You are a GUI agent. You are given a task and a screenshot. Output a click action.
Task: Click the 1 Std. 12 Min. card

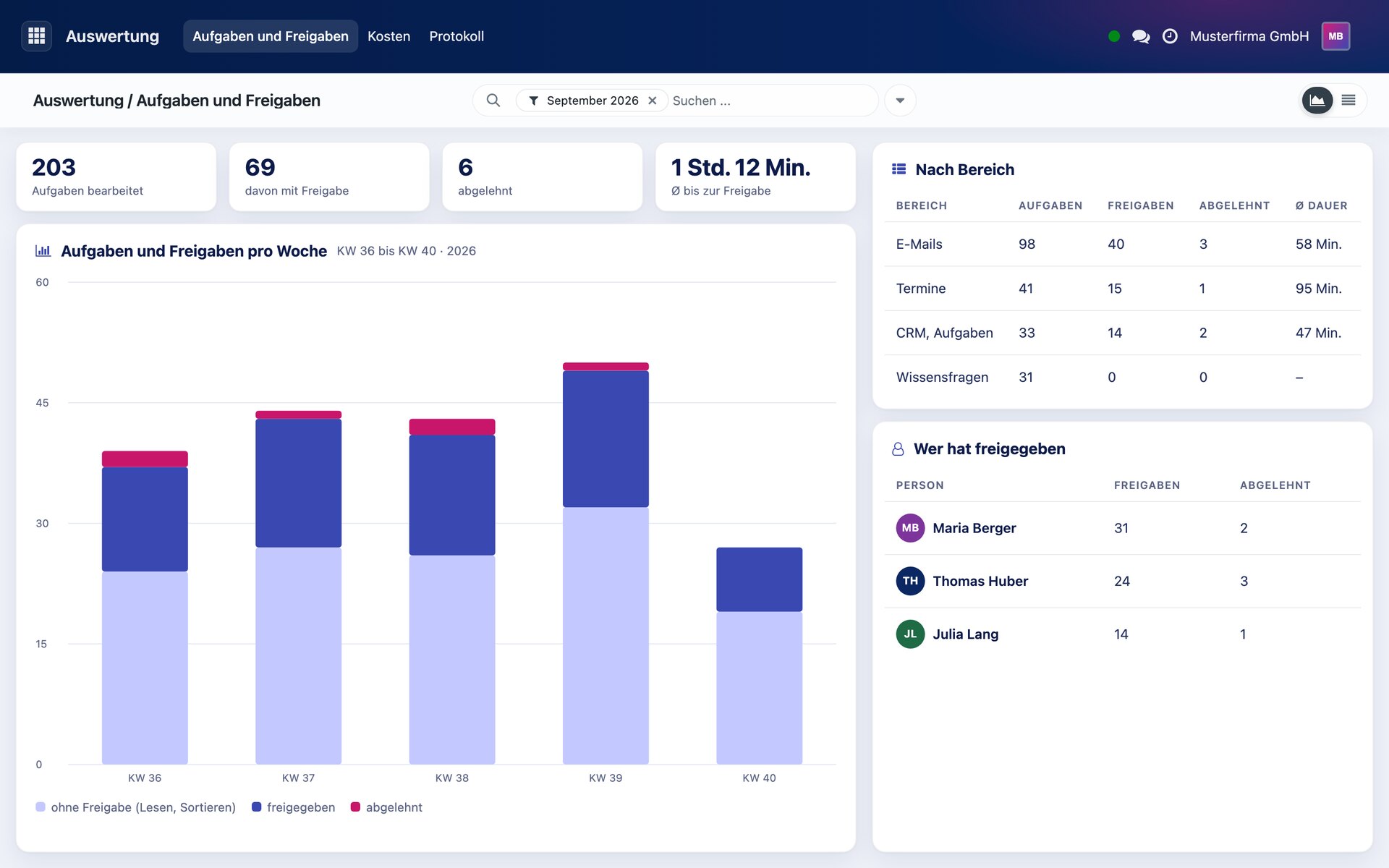coord(755,177)
